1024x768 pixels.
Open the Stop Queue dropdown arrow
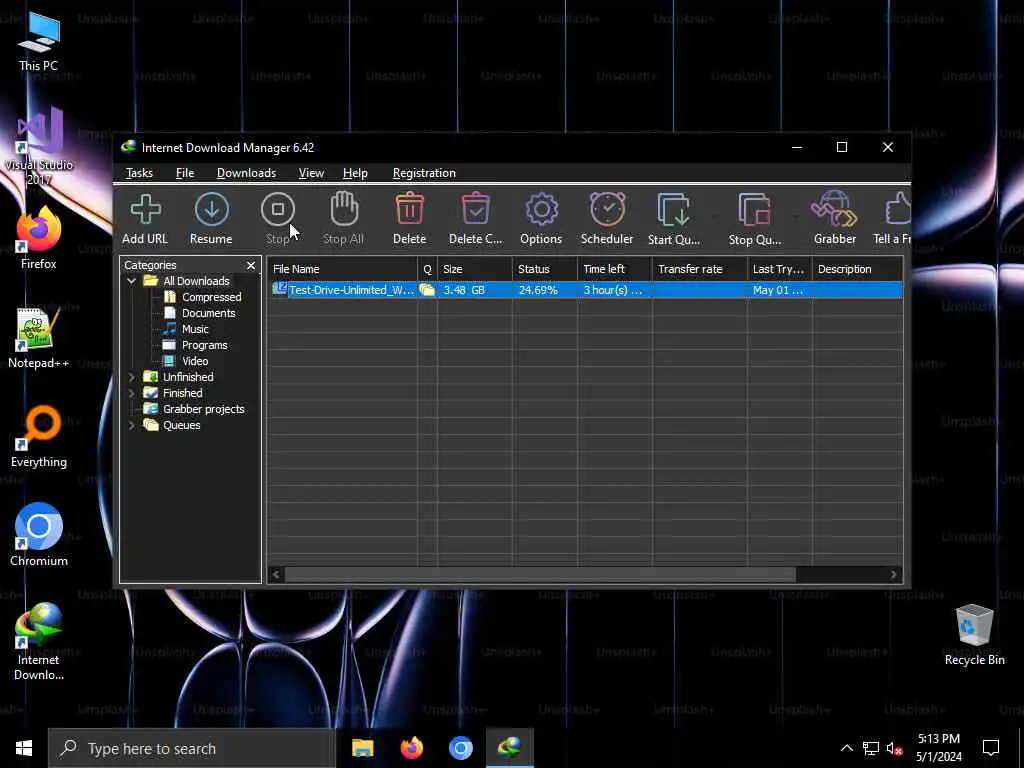coord(795,216)
